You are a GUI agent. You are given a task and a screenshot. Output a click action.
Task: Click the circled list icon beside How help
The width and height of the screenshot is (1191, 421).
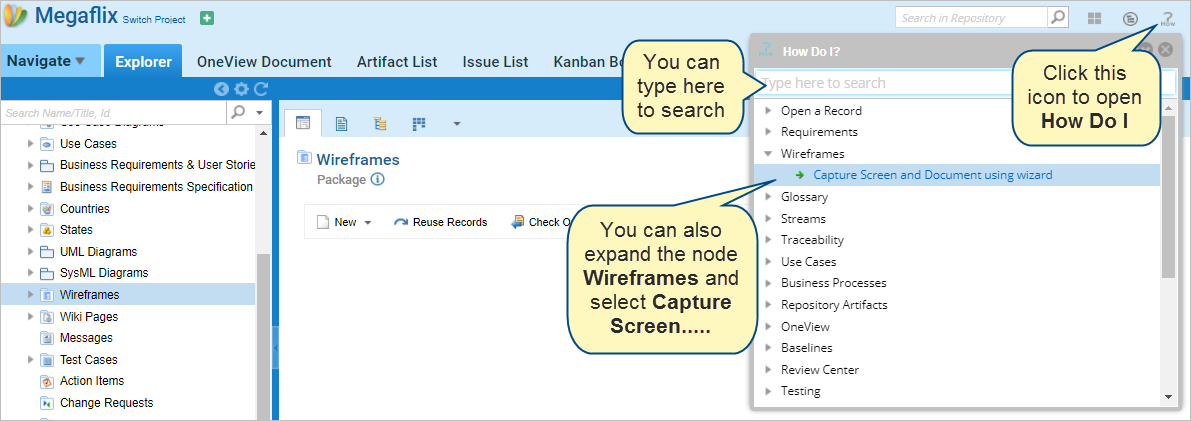[x=1131, y=18]
